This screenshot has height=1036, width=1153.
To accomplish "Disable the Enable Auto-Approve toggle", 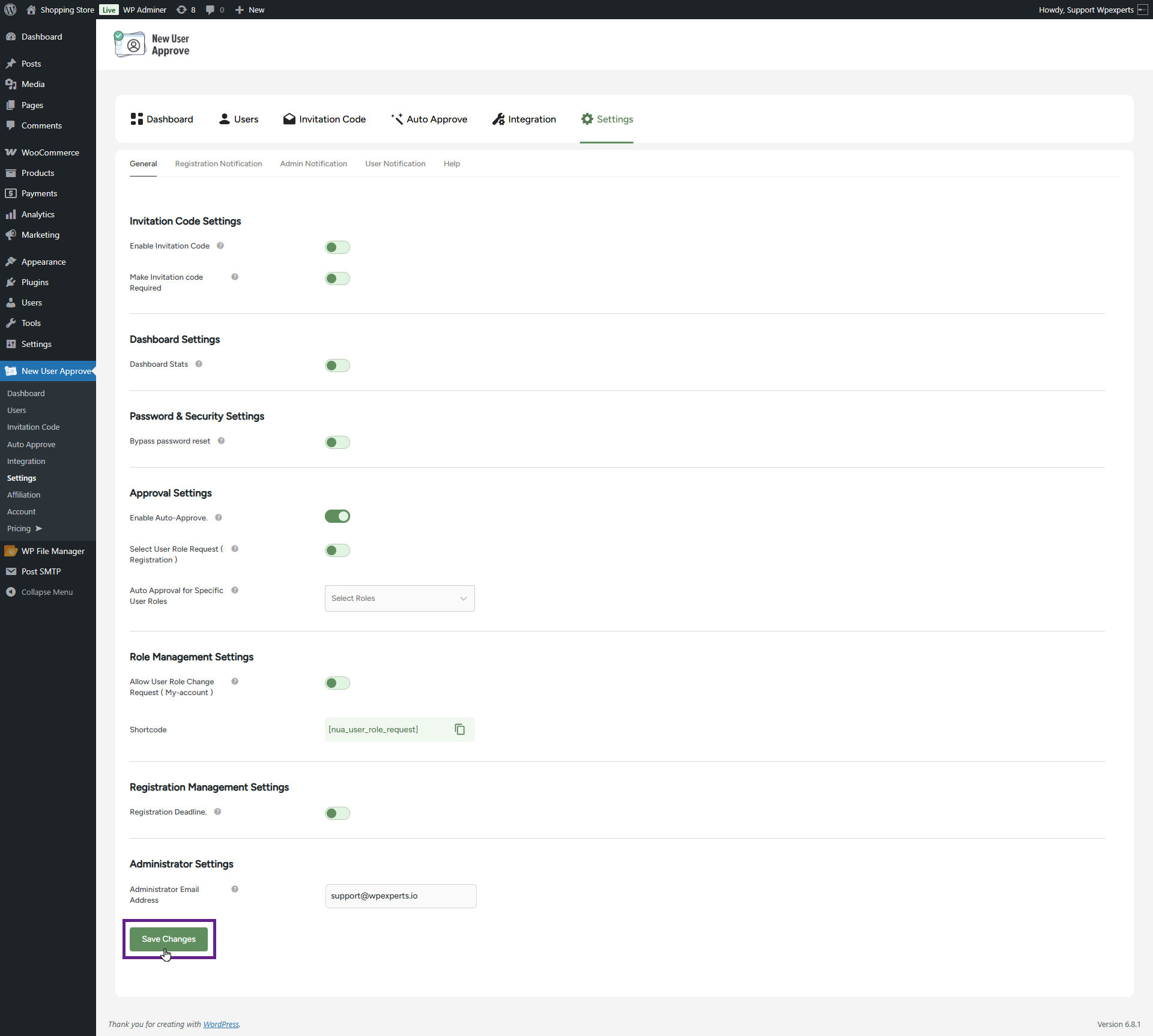I will pos(337,516).
